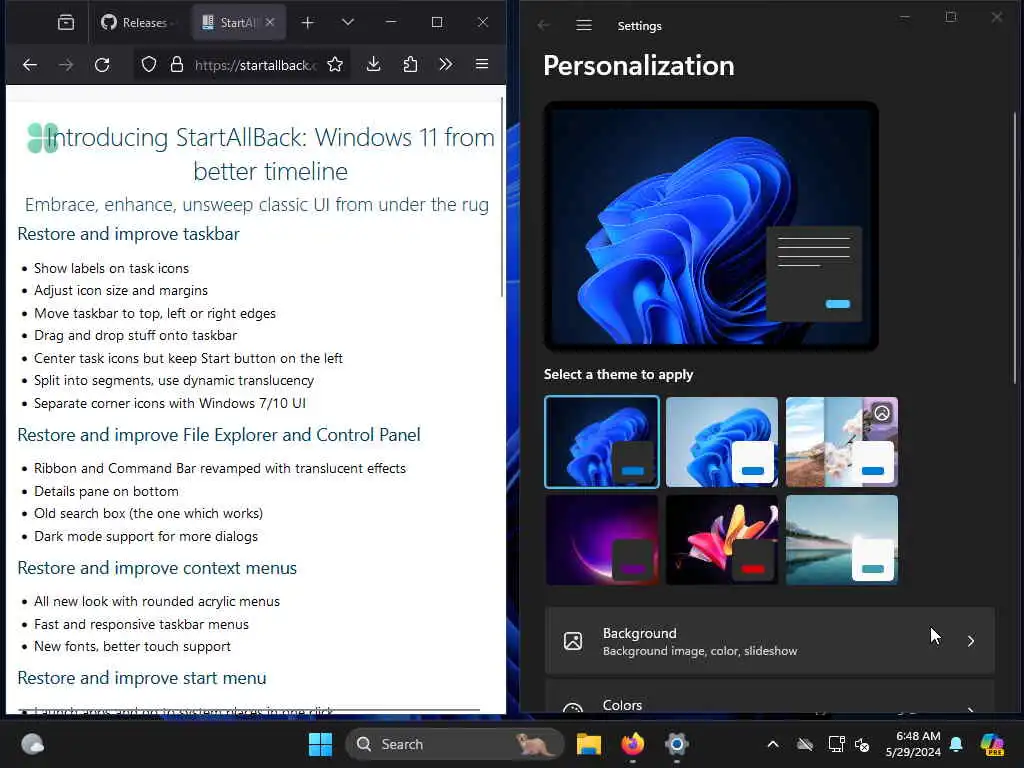Viewport: 1024px width, 768px height.
Task: Bookmark this page with star icon
Action: [x=335, y=64]
